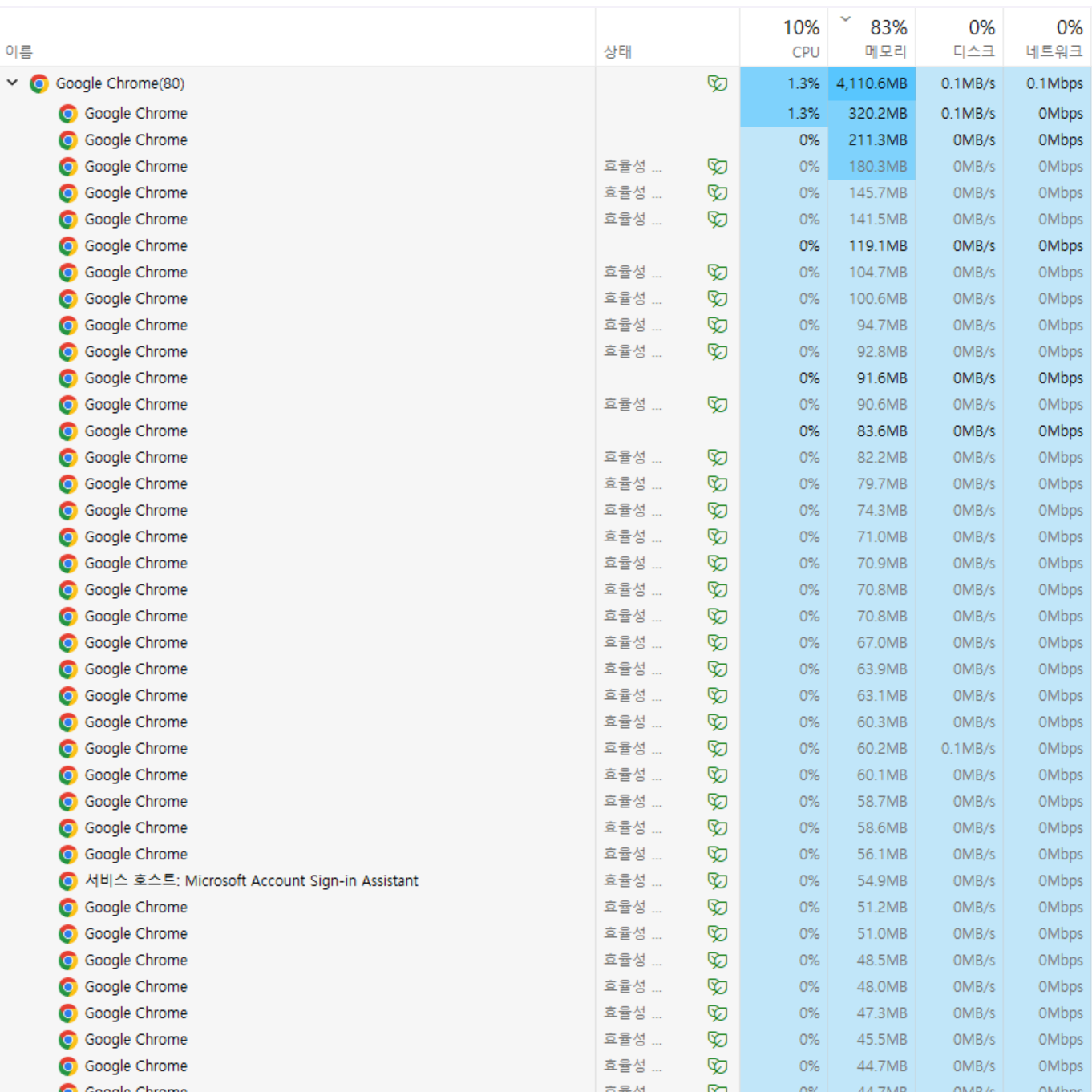
Task: Select the Google Chrome name on the 145.7MB row
Action: (x=136, y=193)
